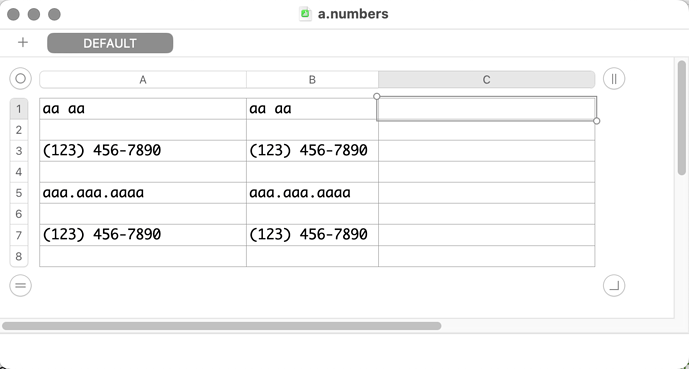
Task: Click cell B5 containing aaa.aaa.aaaa
Action: coord(312,193)
